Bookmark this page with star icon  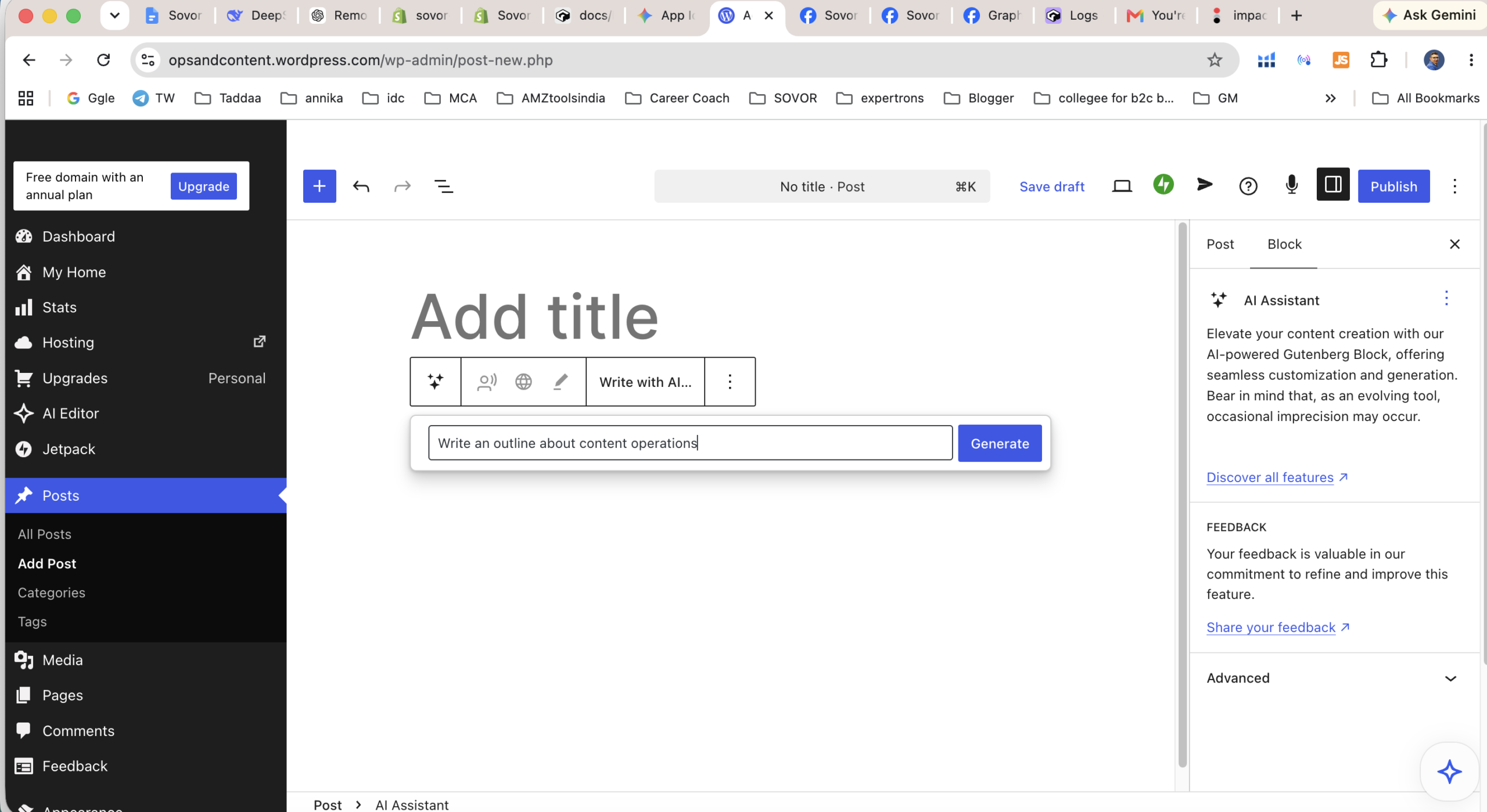tap(1214, 59)
